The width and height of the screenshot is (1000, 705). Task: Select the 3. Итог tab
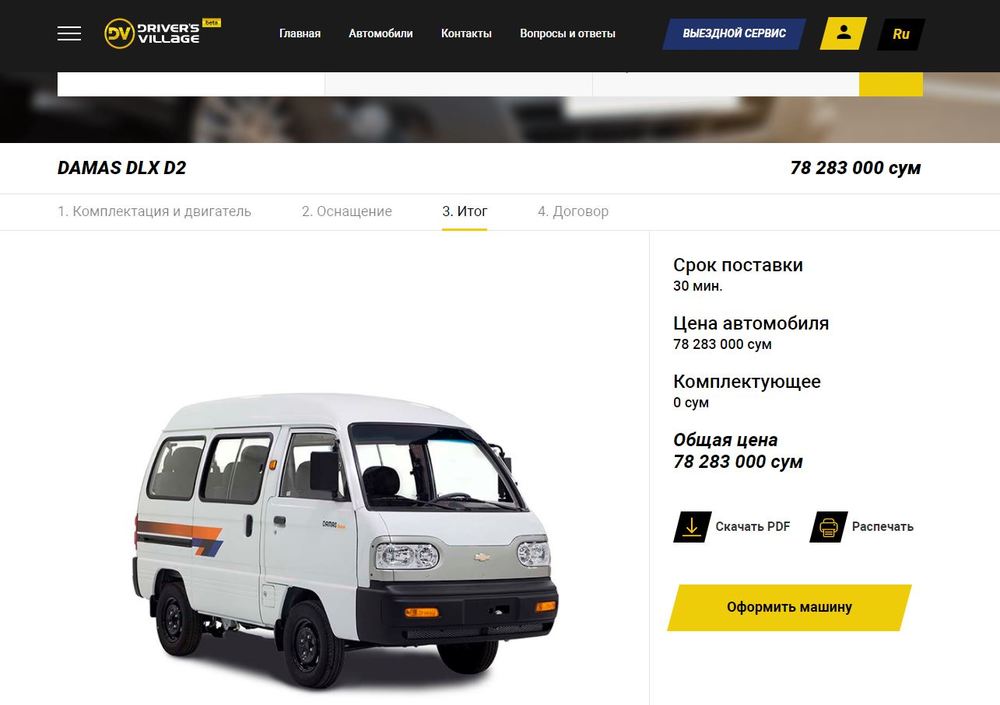click(464, 211)
